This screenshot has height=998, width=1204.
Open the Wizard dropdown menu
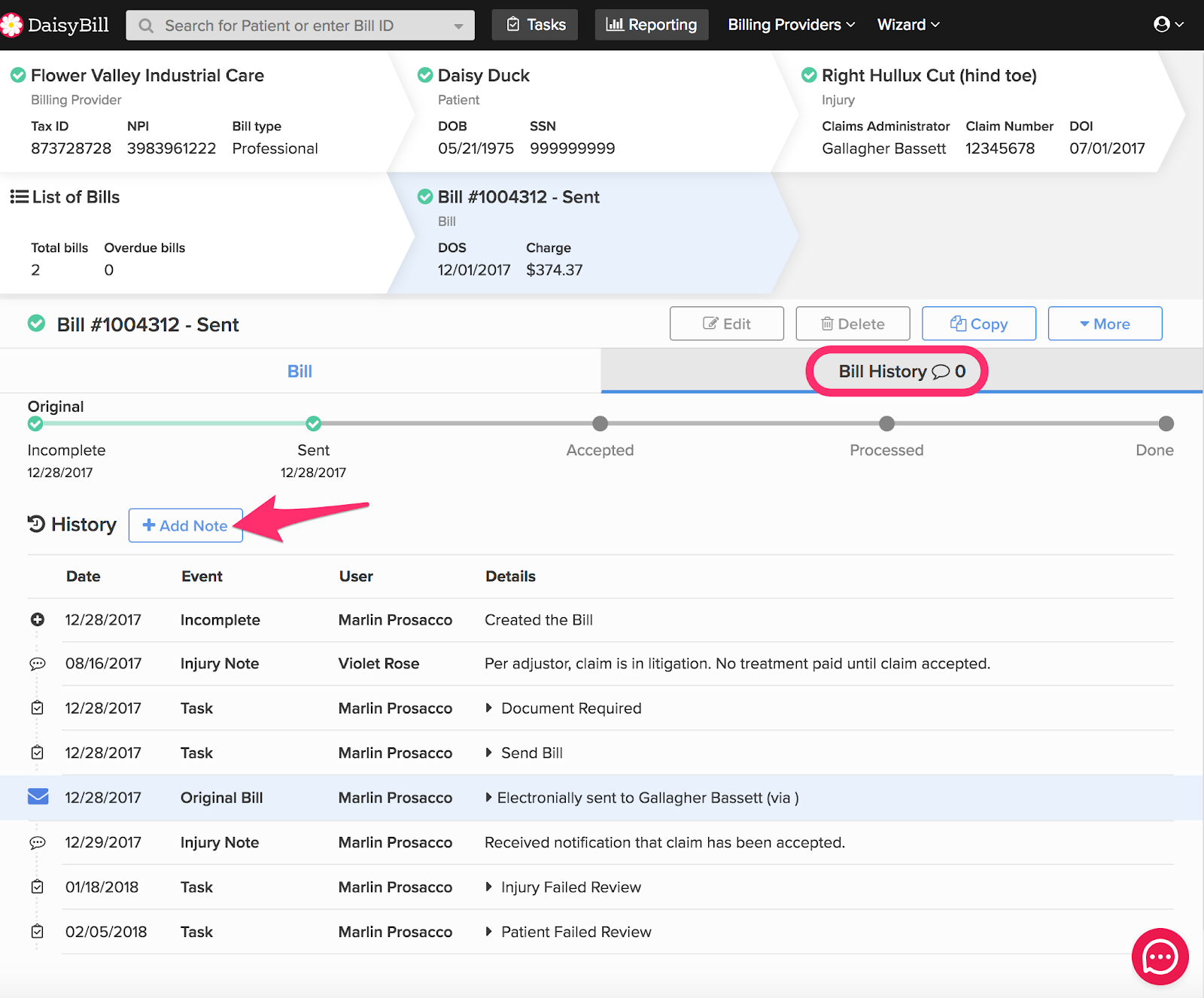(908, 25)
